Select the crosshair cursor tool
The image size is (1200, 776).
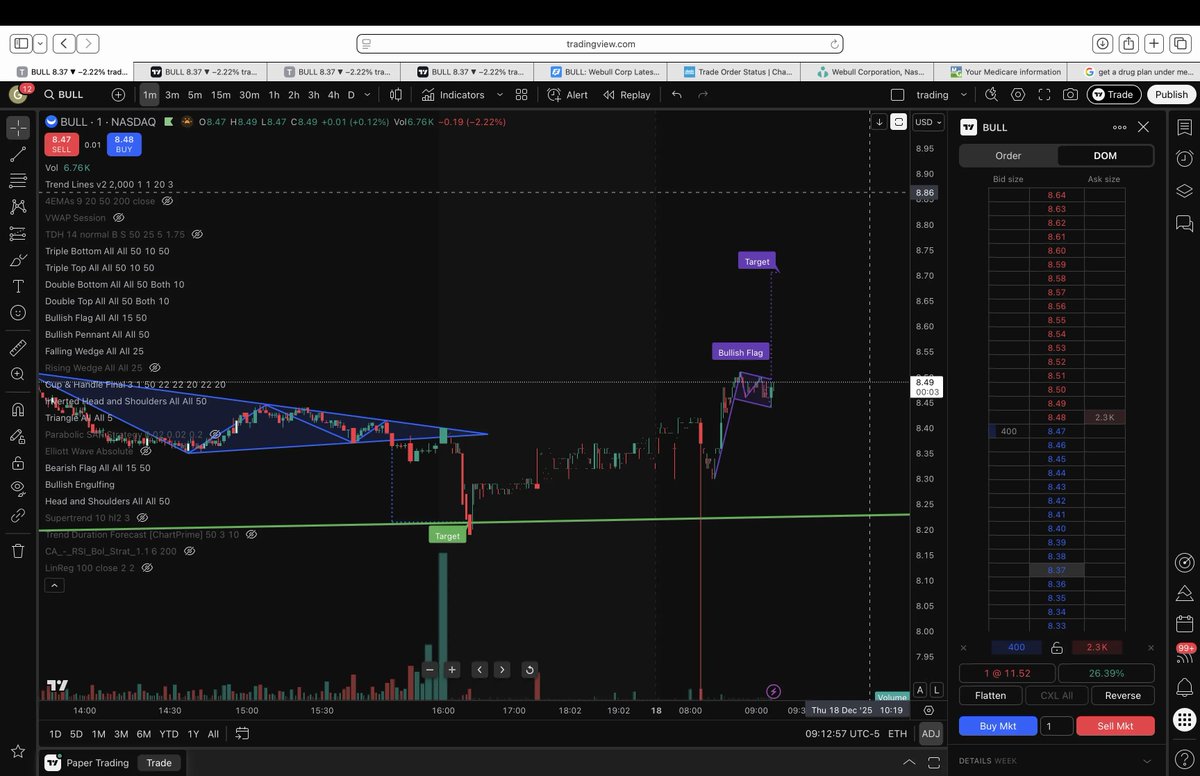(x=18, y=128)
